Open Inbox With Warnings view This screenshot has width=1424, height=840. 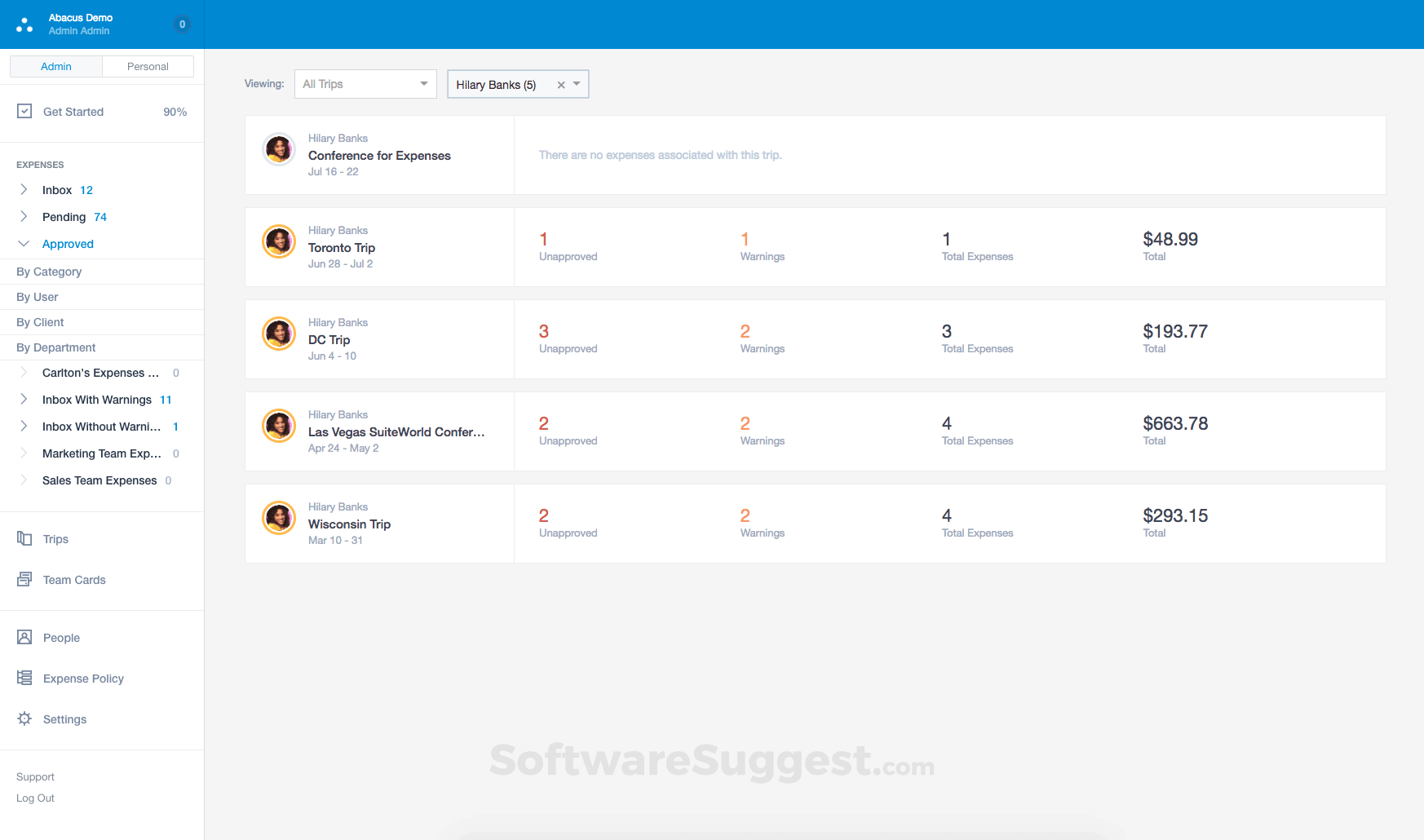[x=97, y=400]
